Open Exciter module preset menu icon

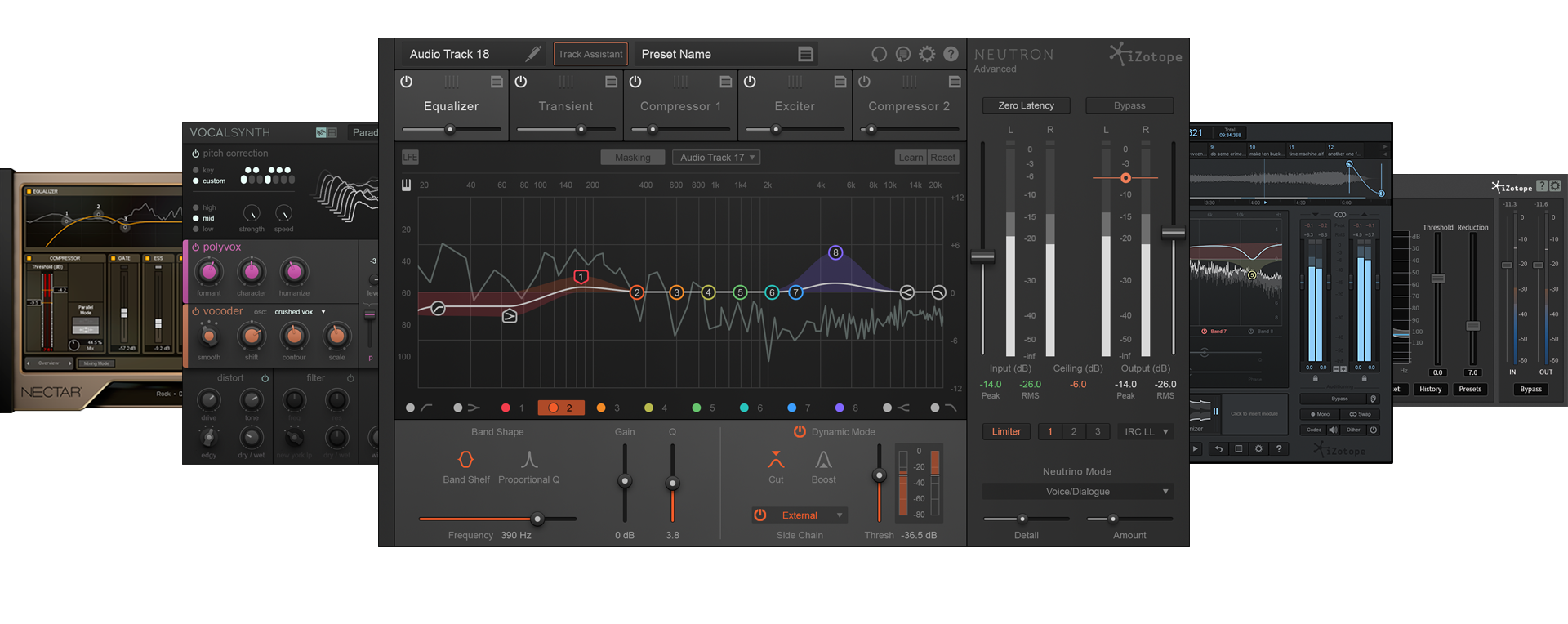pos(840,82)
